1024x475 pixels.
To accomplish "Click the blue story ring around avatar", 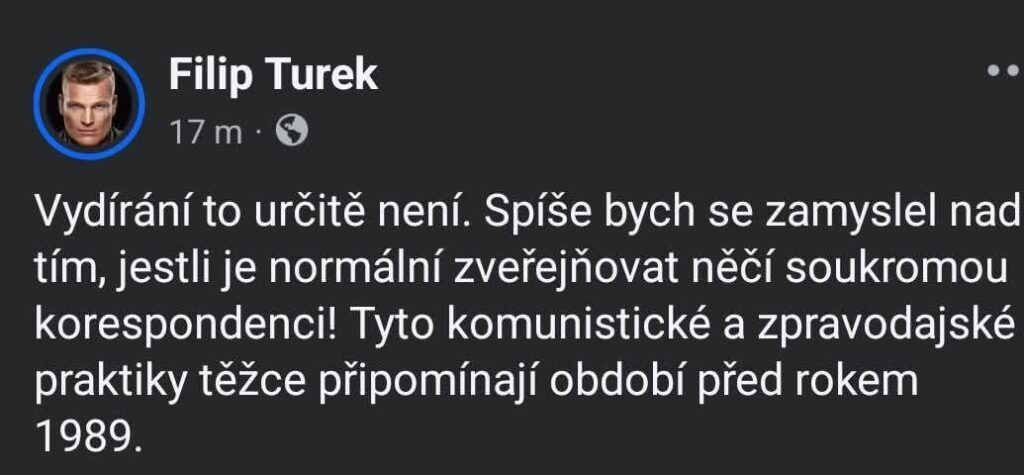I will click(x=38, y=103).
